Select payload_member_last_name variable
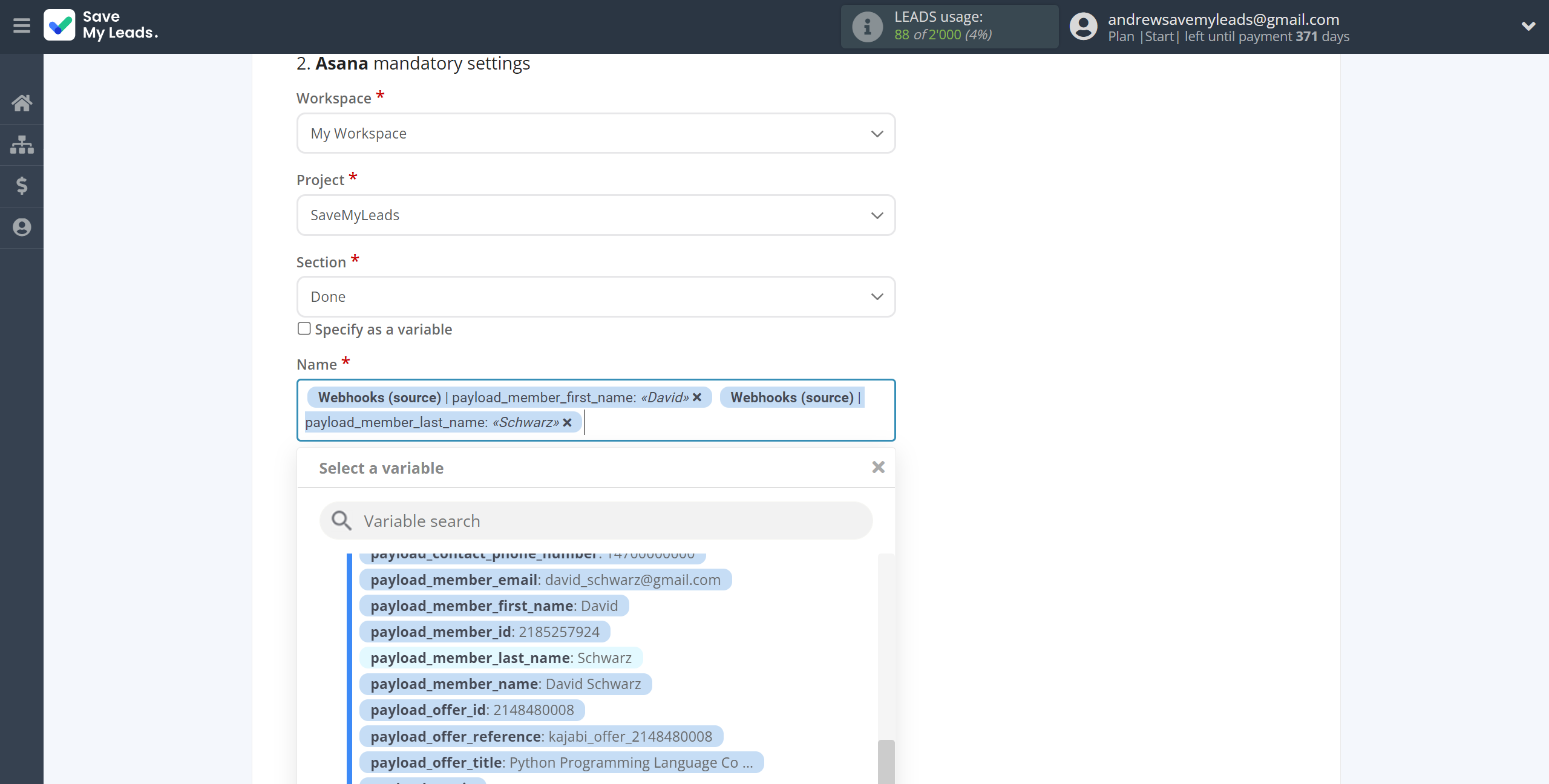The image size is (1549, 784). coord(501,658)
